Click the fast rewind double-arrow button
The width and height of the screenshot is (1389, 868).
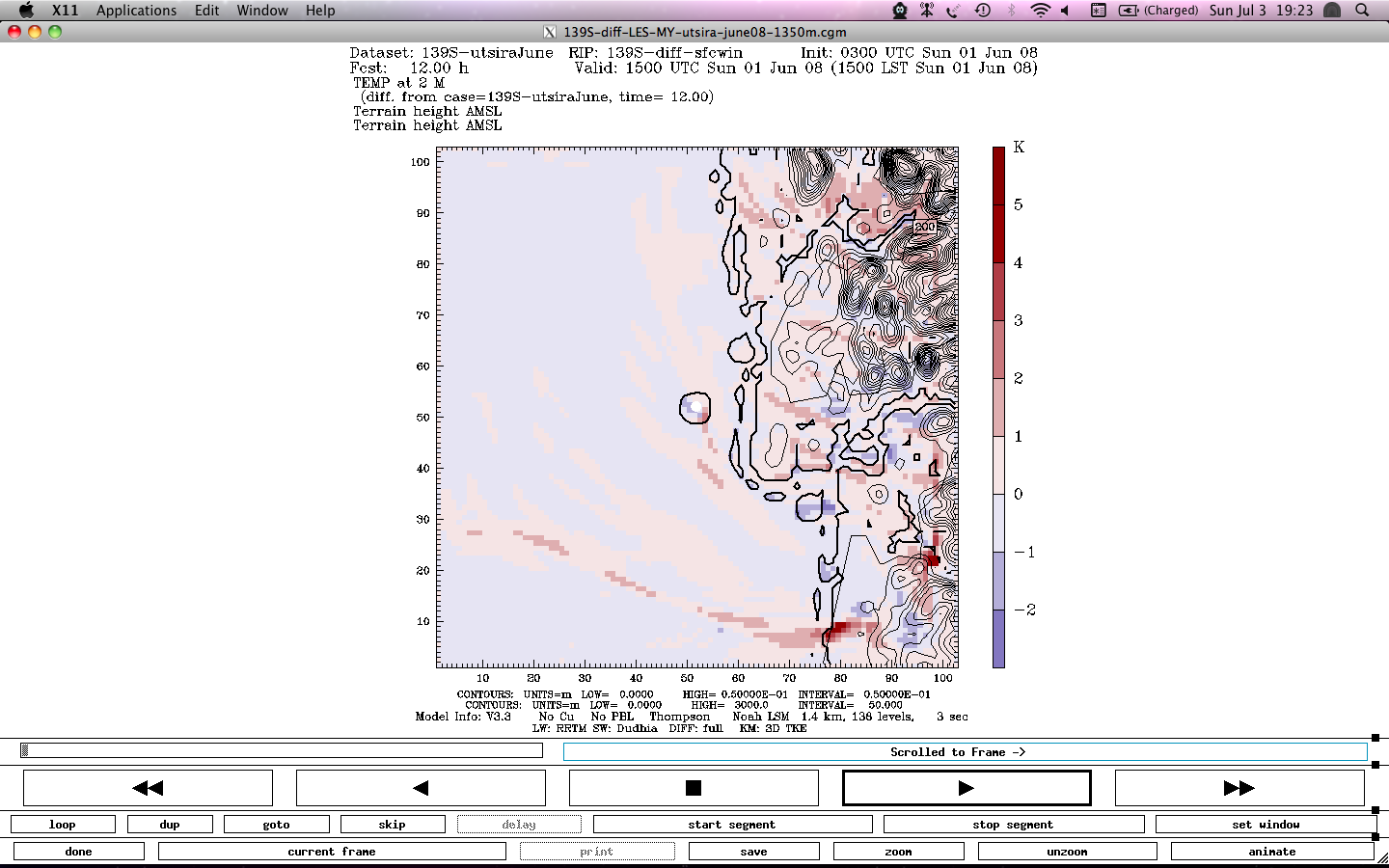click(148, 788)
